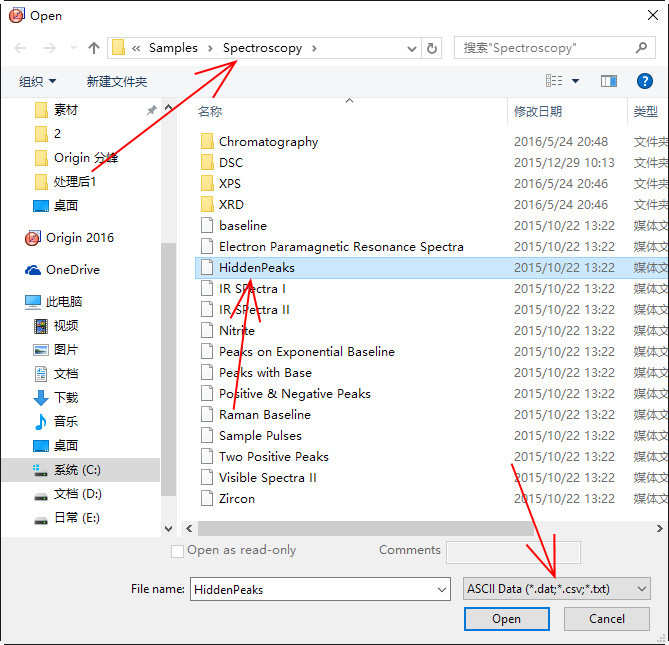The height and width of the screenshot is (645, 669).
Task: Open the 组织 menu
Action: 38,81
